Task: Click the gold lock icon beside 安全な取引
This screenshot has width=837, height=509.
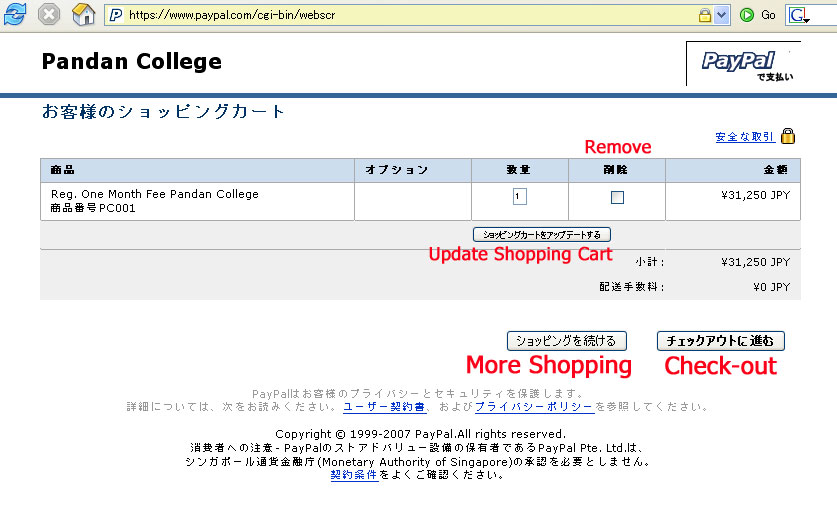Action: [x=788, y=136]
